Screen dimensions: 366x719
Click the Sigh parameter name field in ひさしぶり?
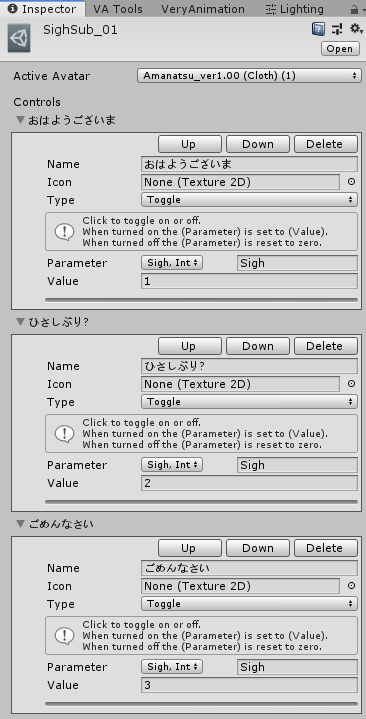click(x=297, y=465)
